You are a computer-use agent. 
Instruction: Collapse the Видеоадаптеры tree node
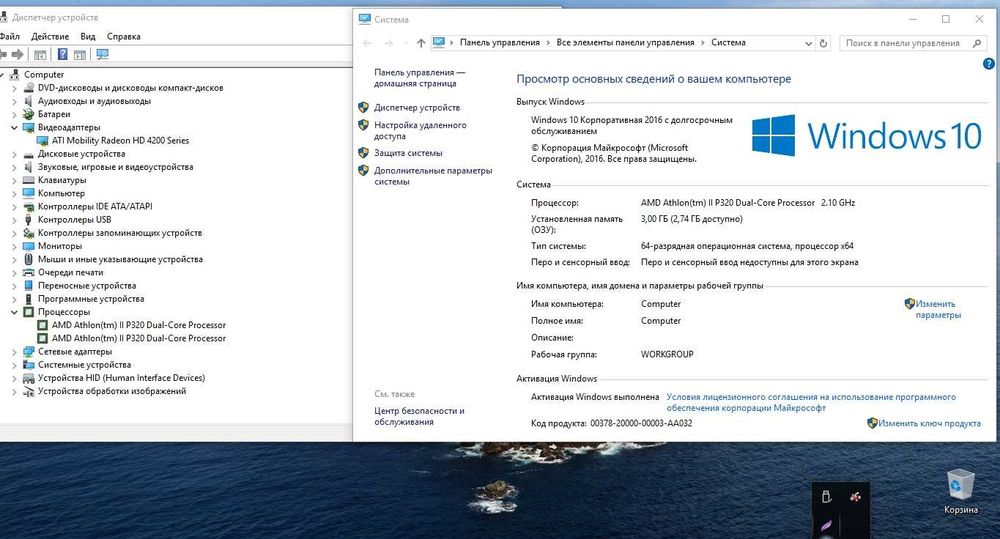coord(14,128)
